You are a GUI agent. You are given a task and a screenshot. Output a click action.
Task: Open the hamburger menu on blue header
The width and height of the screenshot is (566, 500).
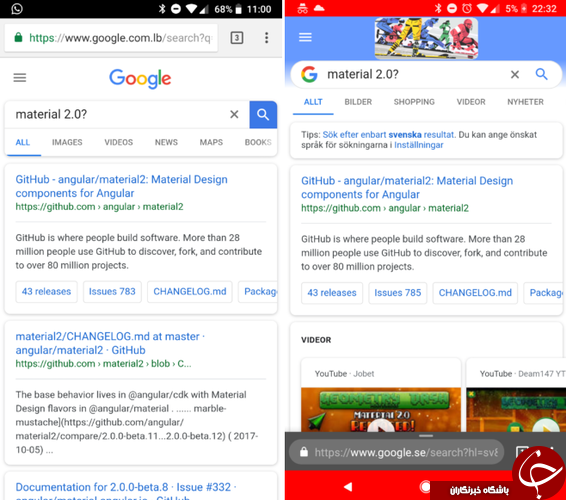[305, 37]
